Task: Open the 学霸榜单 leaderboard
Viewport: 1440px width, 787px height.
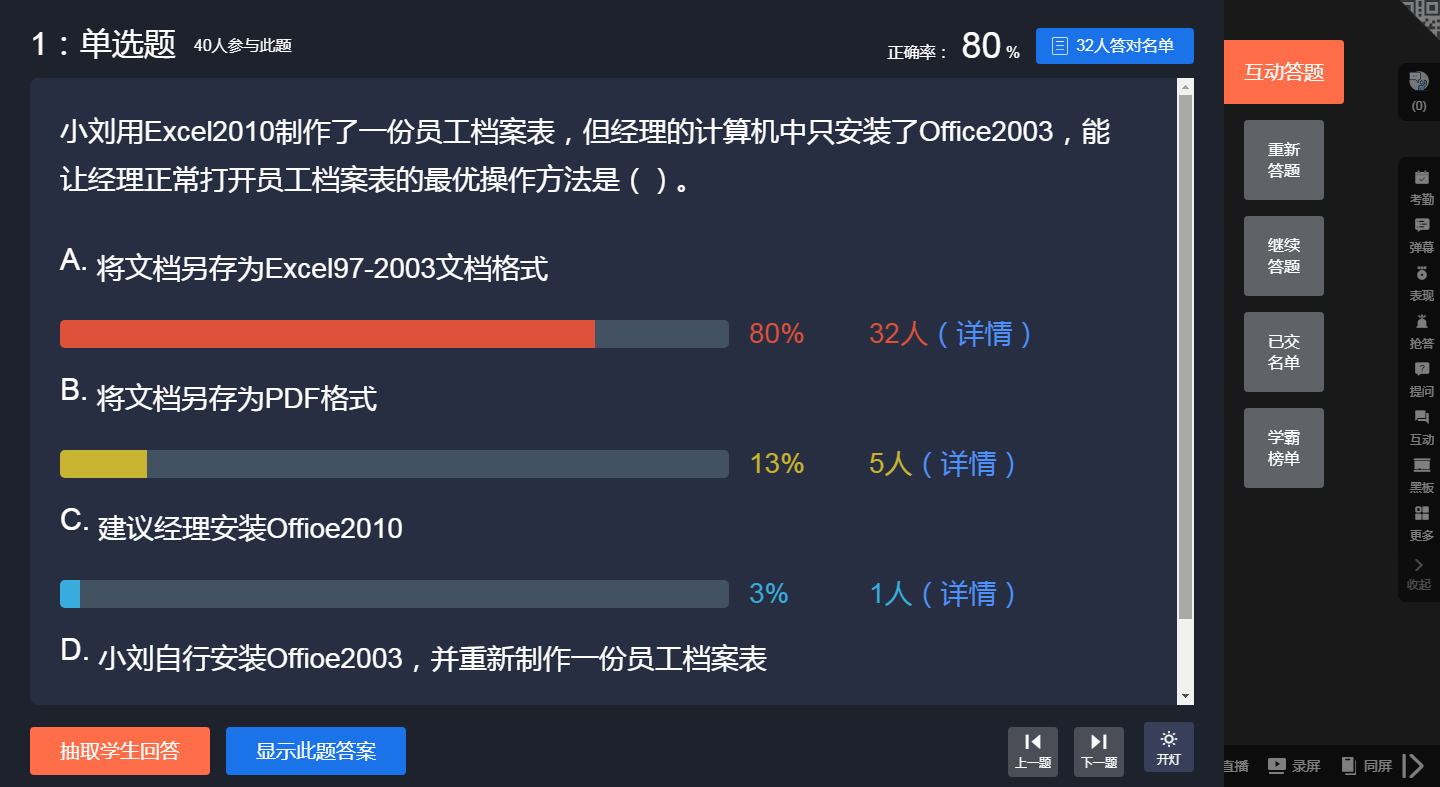Action: [1283, 448]
